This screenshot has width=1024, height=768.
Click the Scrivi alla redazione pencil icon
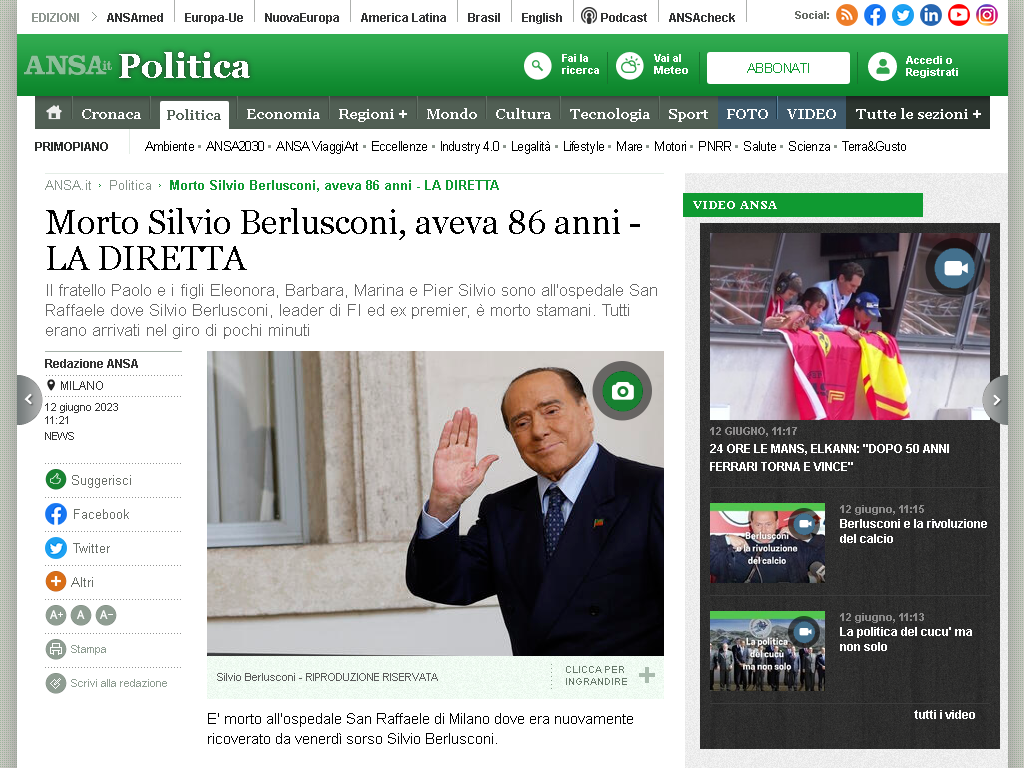coord(56,683)
